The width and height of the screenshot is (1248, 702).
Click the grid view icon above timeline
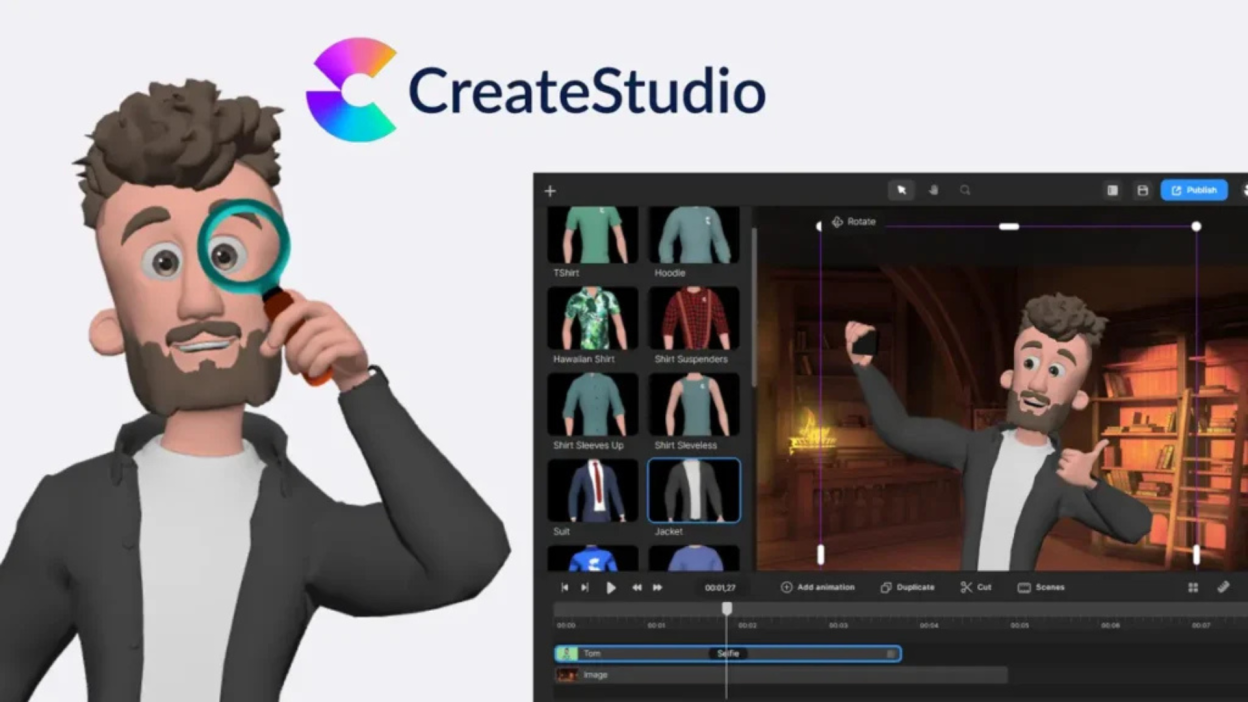[1193, 588]
